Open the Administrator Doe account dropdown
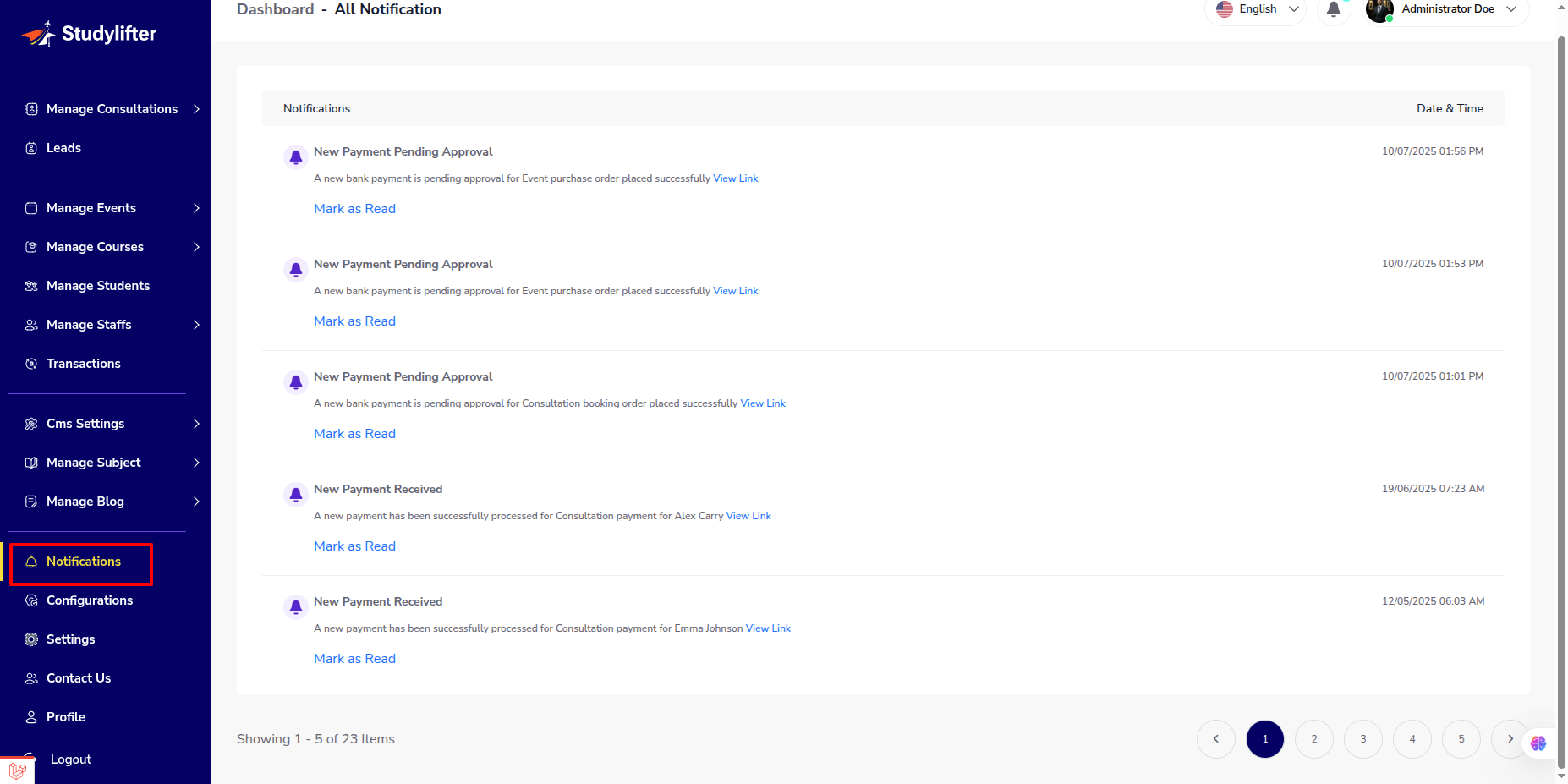The image size is (1568, 784). coord(1447,9)
